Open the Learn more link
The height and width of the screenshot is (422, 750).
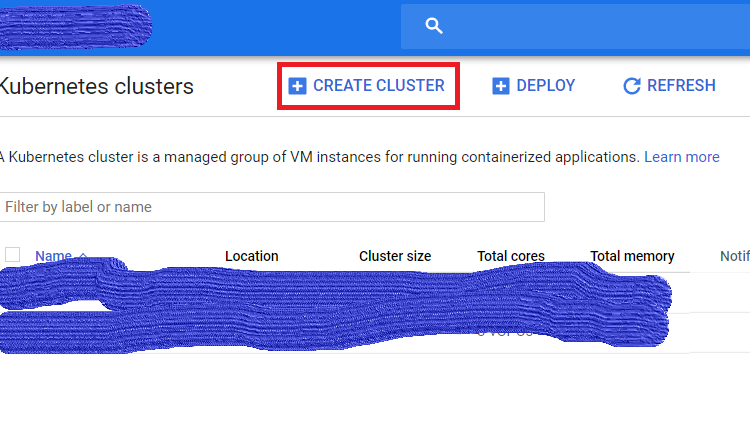pyautogui.click(x=682, y=157)
